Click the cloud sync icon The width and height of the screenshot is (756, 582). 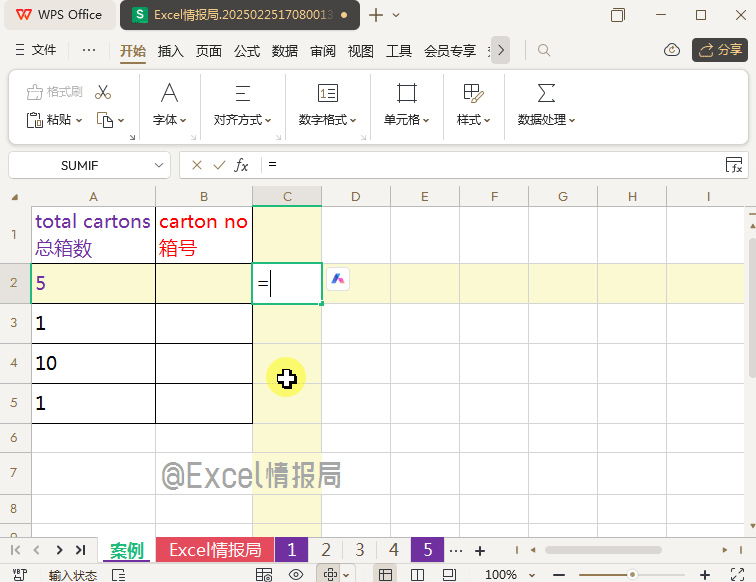[672, 50]
